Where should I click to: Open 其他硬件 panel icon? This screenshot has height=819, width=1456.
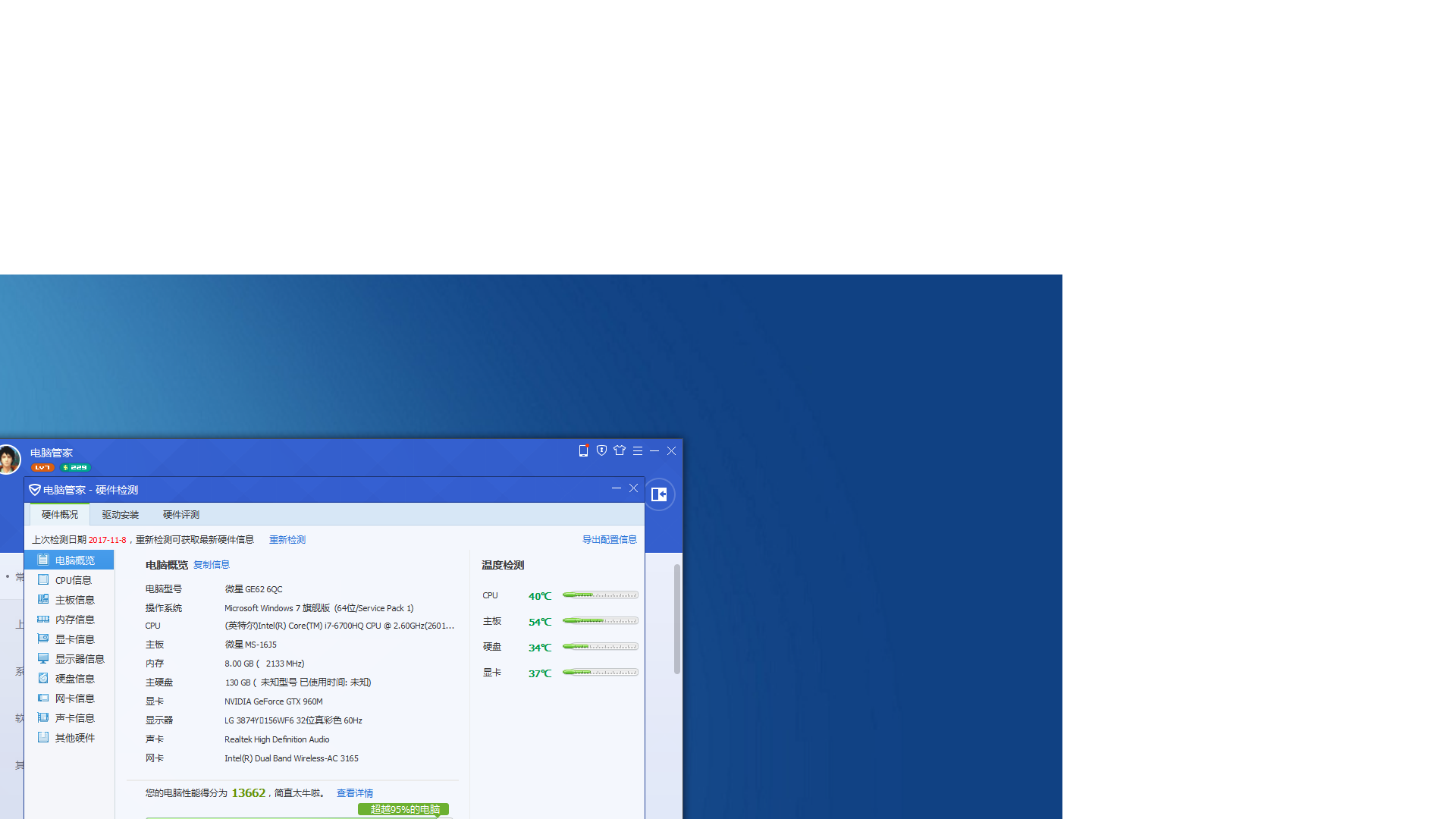[x=43, y=737]
